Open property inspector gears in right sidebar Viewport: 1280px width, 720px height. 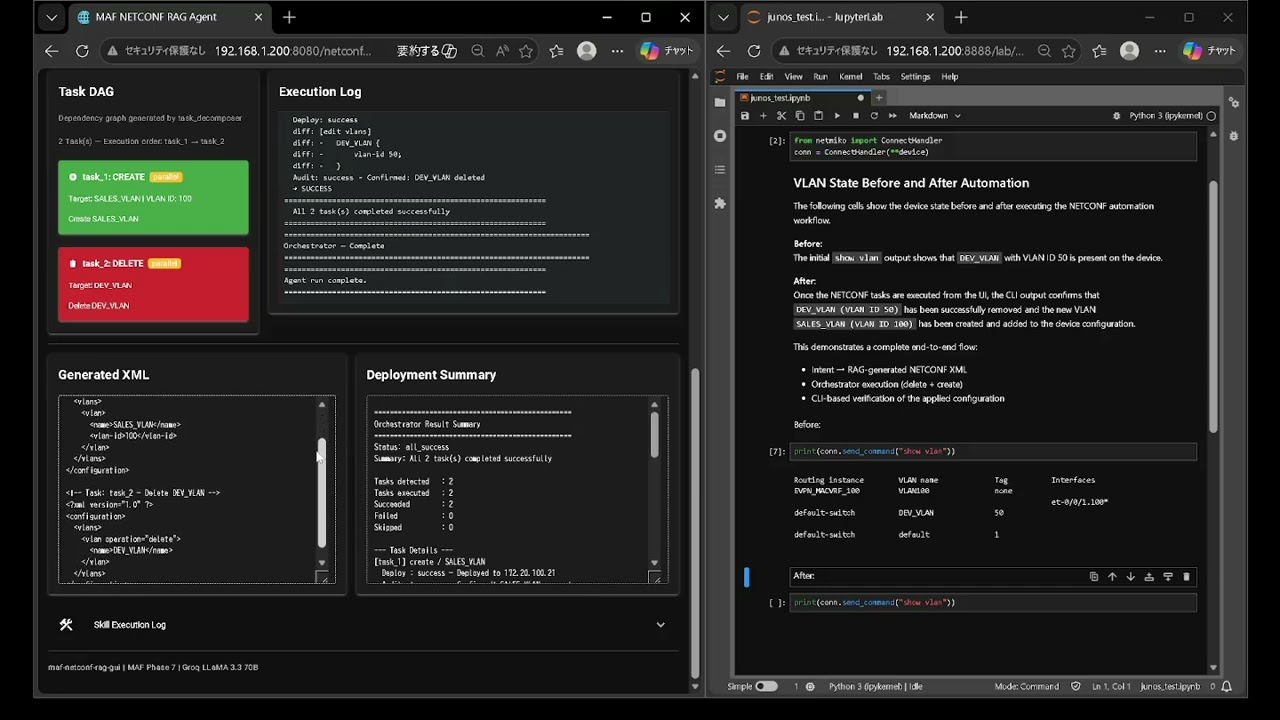click(1234, 103)
